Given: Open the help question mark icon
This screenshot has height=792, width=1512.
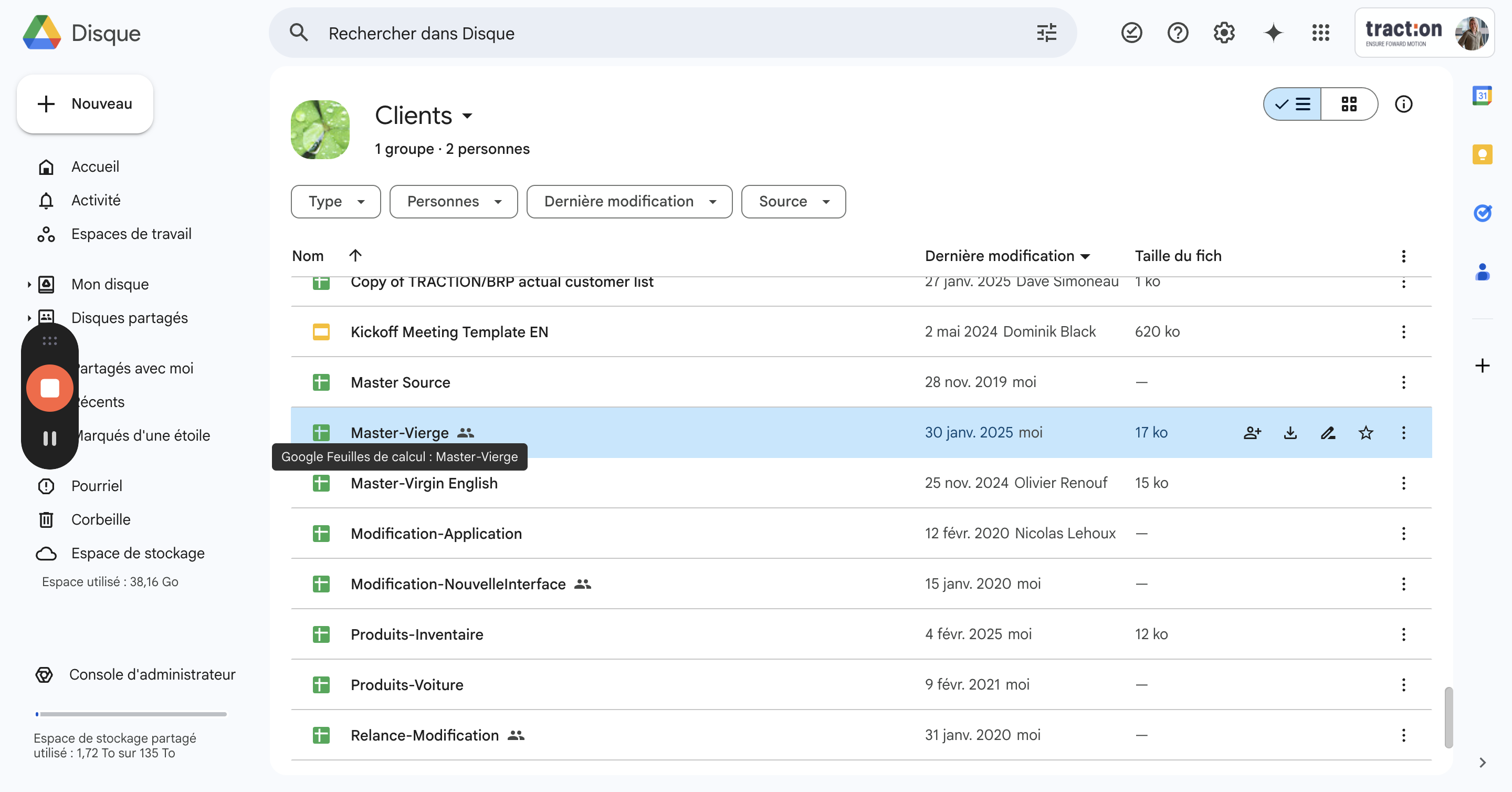Looking at the screenshot, I should pos(1178,33).
